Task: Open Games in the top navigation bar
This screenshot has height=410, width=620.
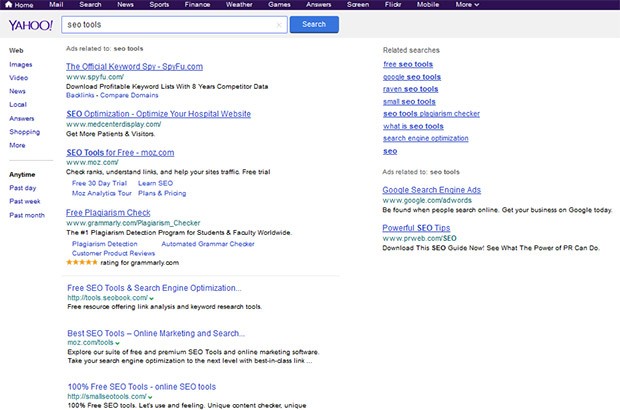Action: coord(279,4)
